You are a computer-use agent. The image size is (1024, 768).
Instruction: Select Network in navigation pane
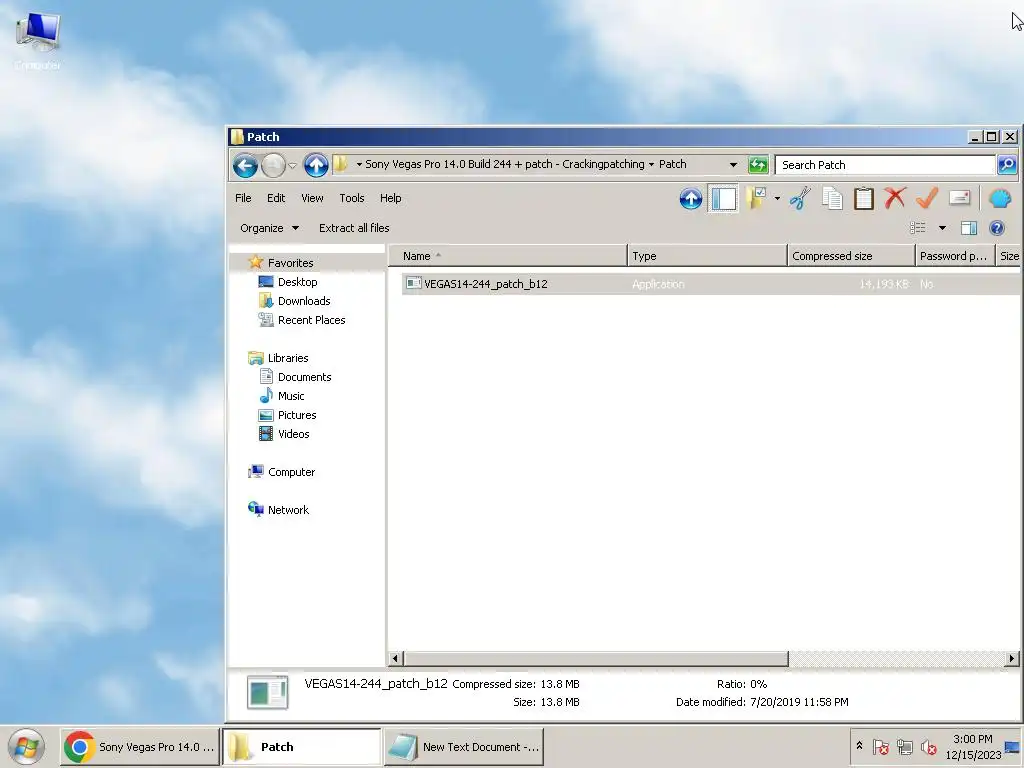(x=288, y=509)
